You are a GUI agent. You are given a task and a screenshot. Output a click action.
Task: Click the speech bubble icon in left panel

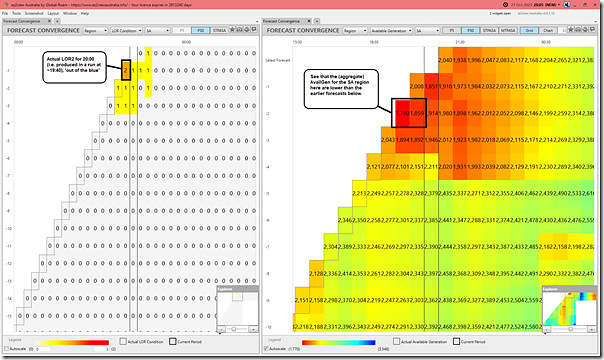pos(254,30)
